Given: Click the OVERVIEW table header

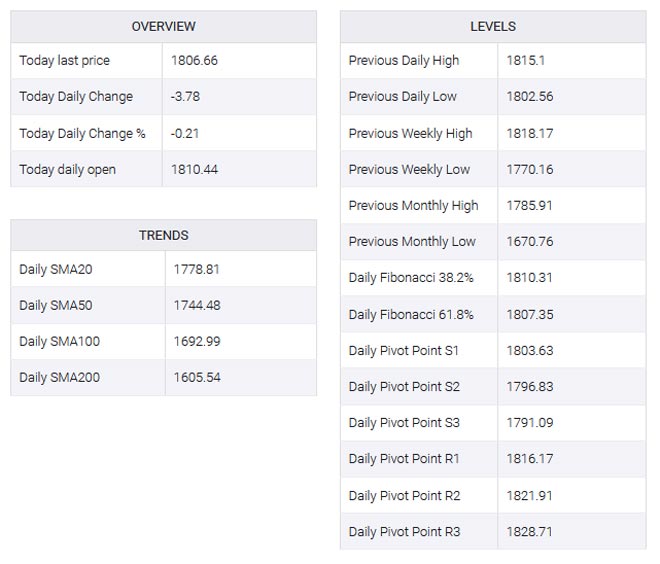Looking at the screenshot, I should tap(163, 26).
